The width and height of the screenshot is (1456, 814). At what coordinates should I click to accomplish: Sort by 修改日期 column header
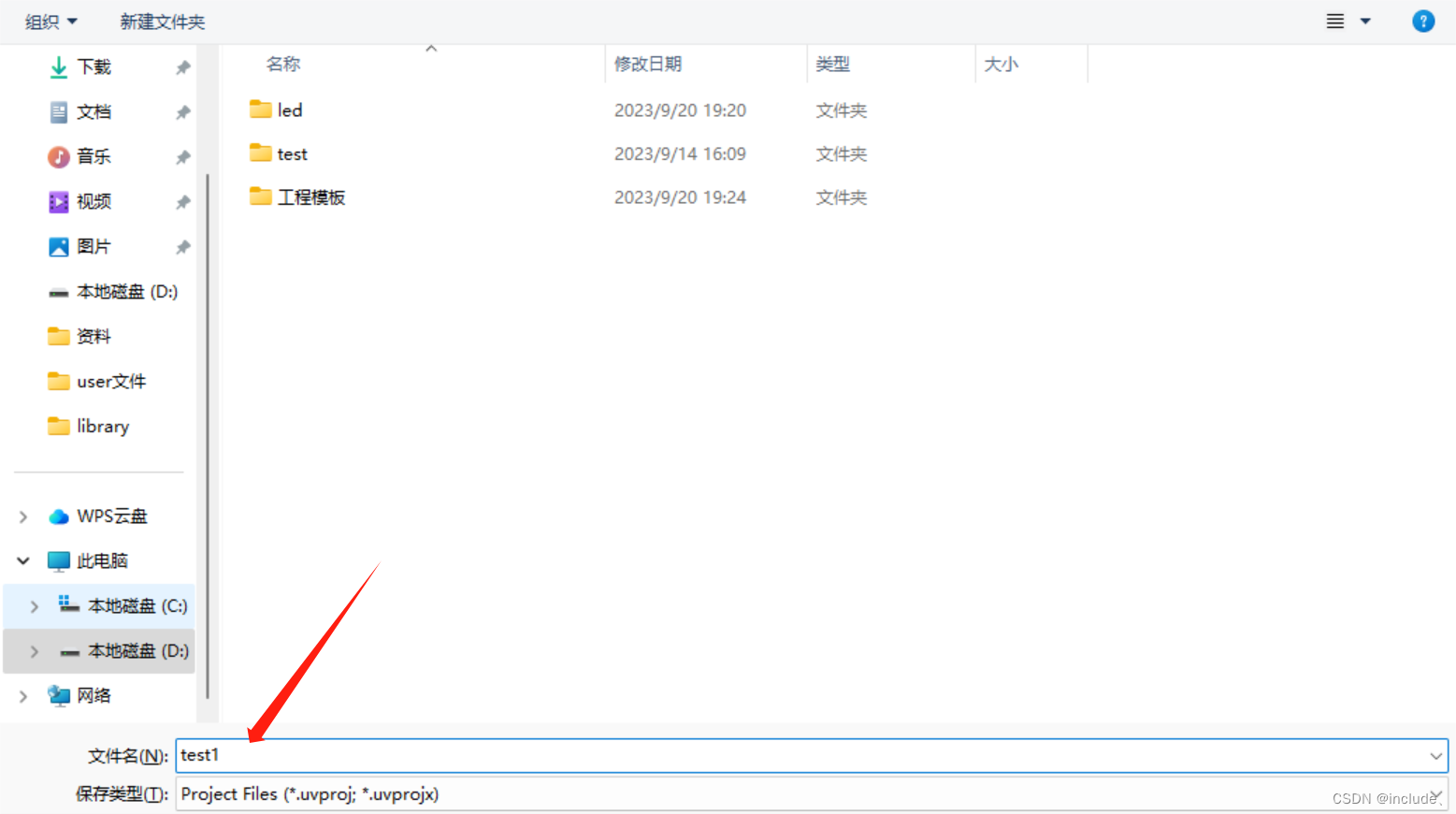coord(648,64)
